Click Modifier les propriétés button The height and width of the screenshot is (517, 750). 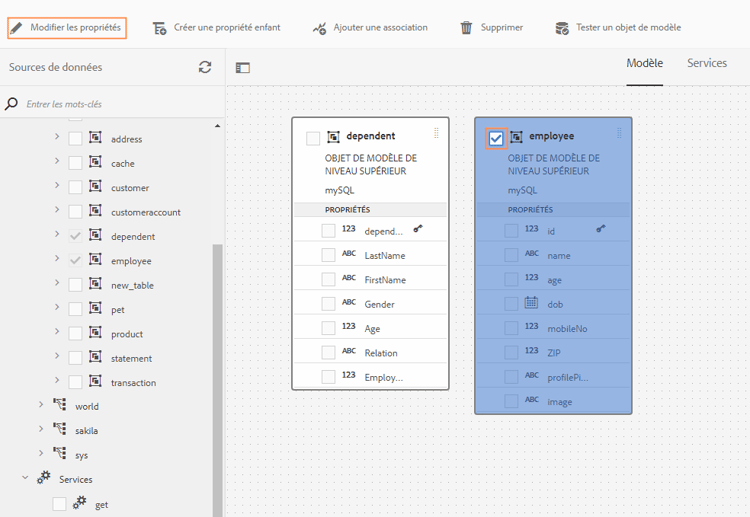tap(67, 28)
